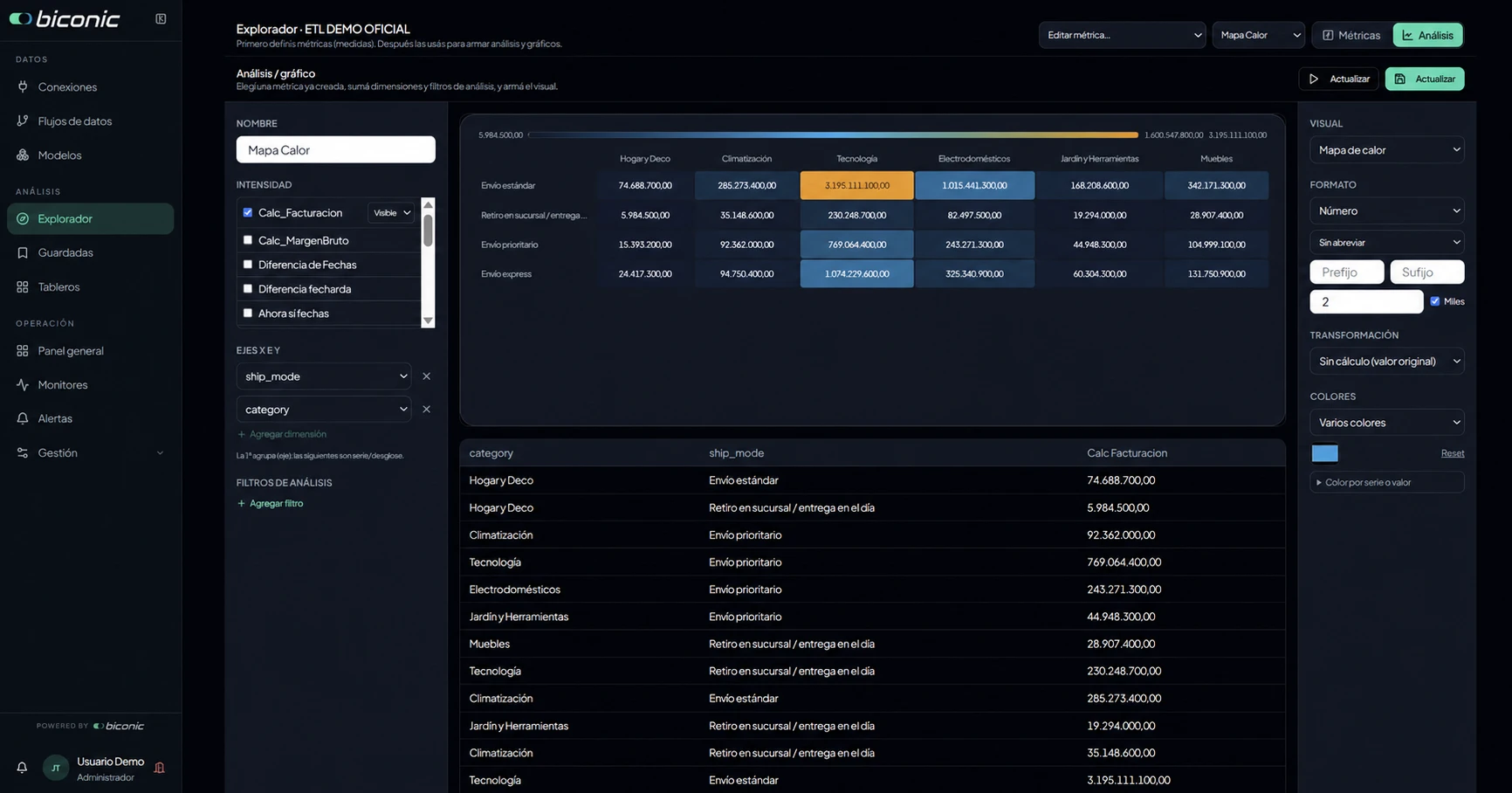Image resolution: width=1512 pixels, height=793 pixels.
Task: Switch to the Análisis tab
Action: click(1427, 35)
